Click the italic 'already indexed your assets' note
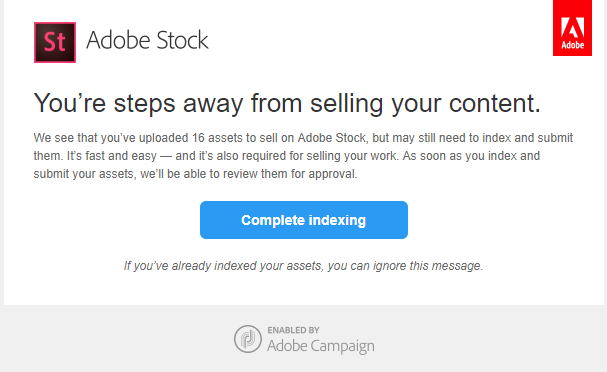Image resolution: width=607 pixels, height=372 pixels. coord(247,266)
